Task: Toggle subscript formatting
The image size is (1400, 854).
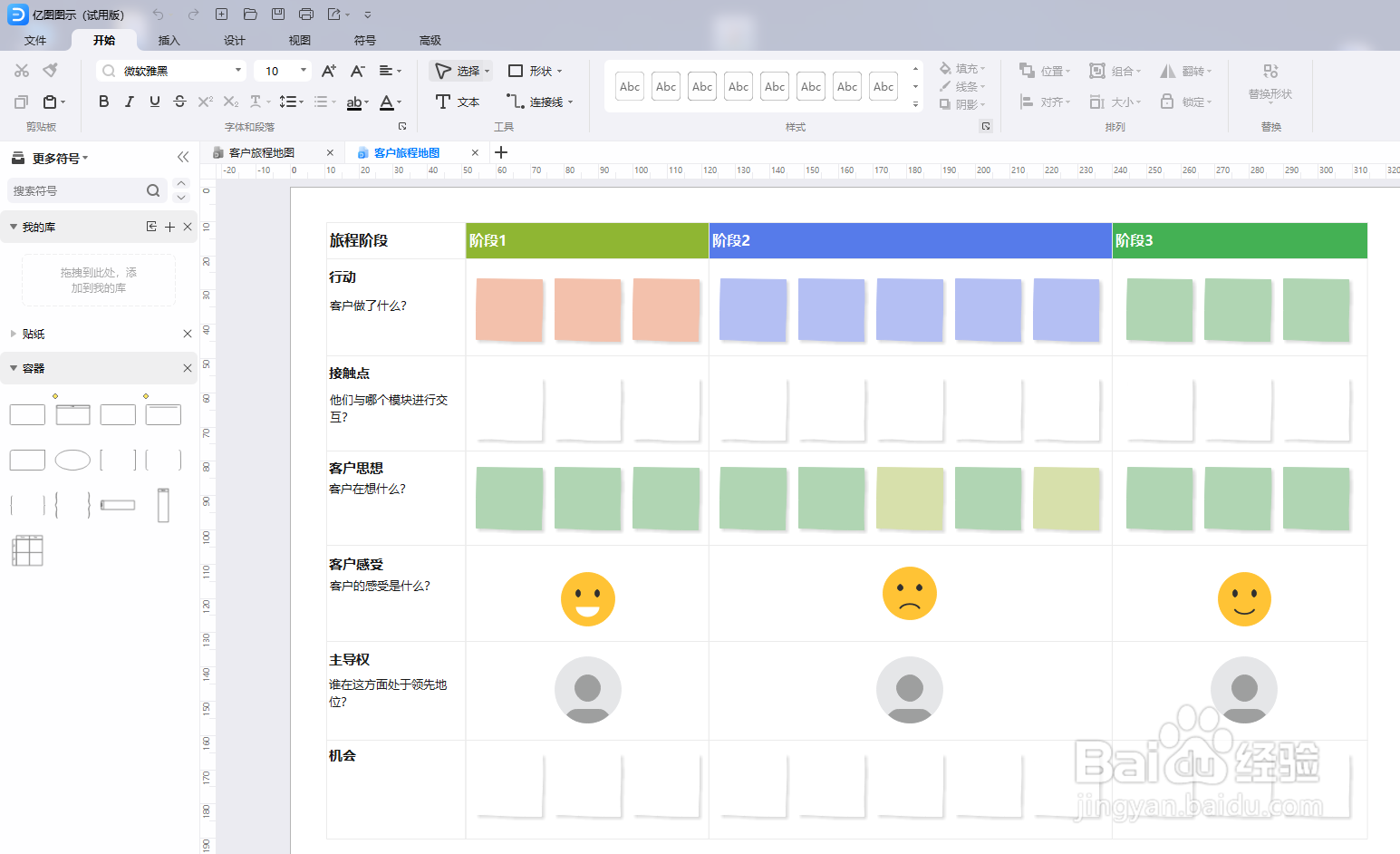Action: pyautogui.click(x=231, y=102)
